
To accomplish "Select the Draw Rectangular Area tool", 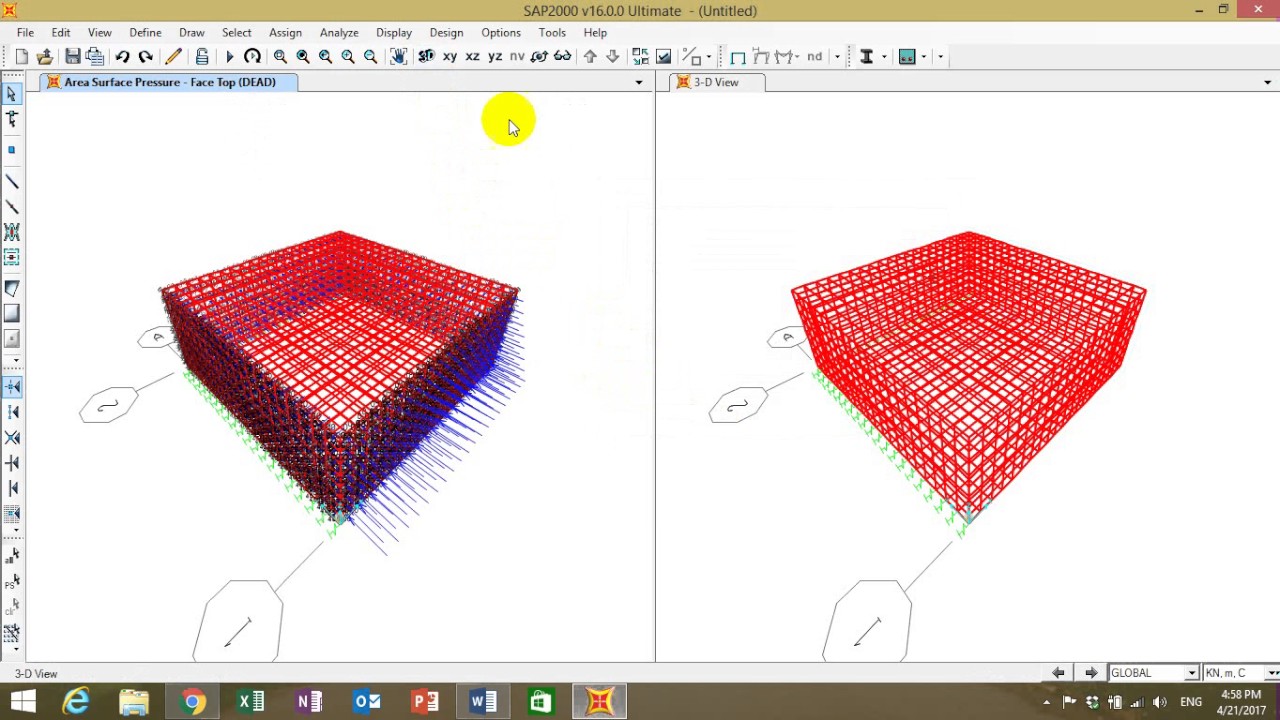I will 12,313.
